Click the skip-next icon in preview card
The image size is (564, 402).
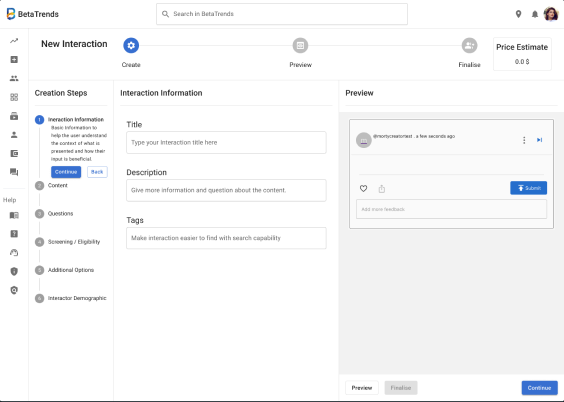(x=540, y=140)
